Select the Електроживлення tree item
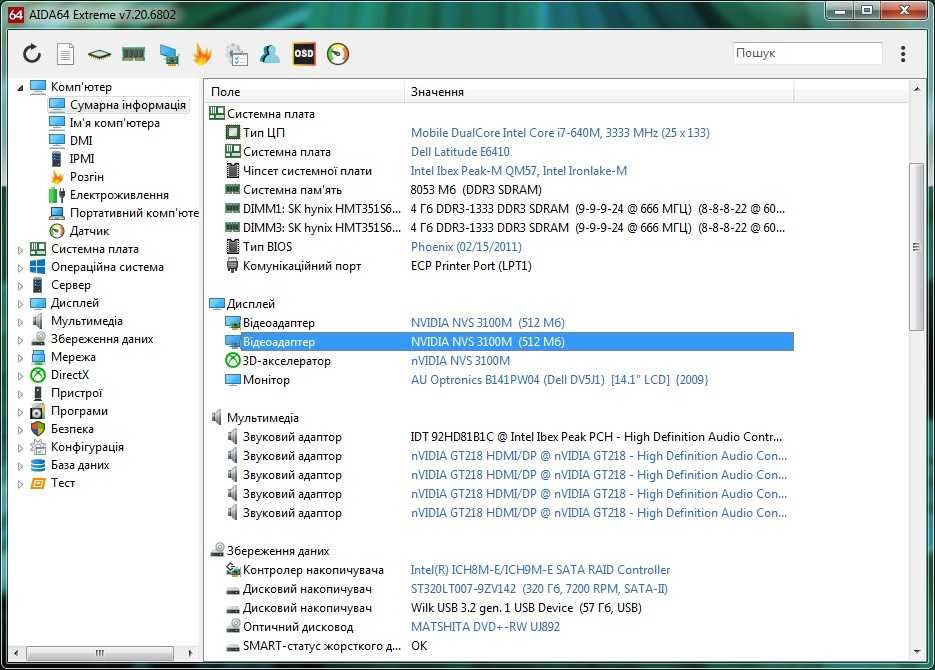This screenshot has width=935, height=670. click(119, 195)
